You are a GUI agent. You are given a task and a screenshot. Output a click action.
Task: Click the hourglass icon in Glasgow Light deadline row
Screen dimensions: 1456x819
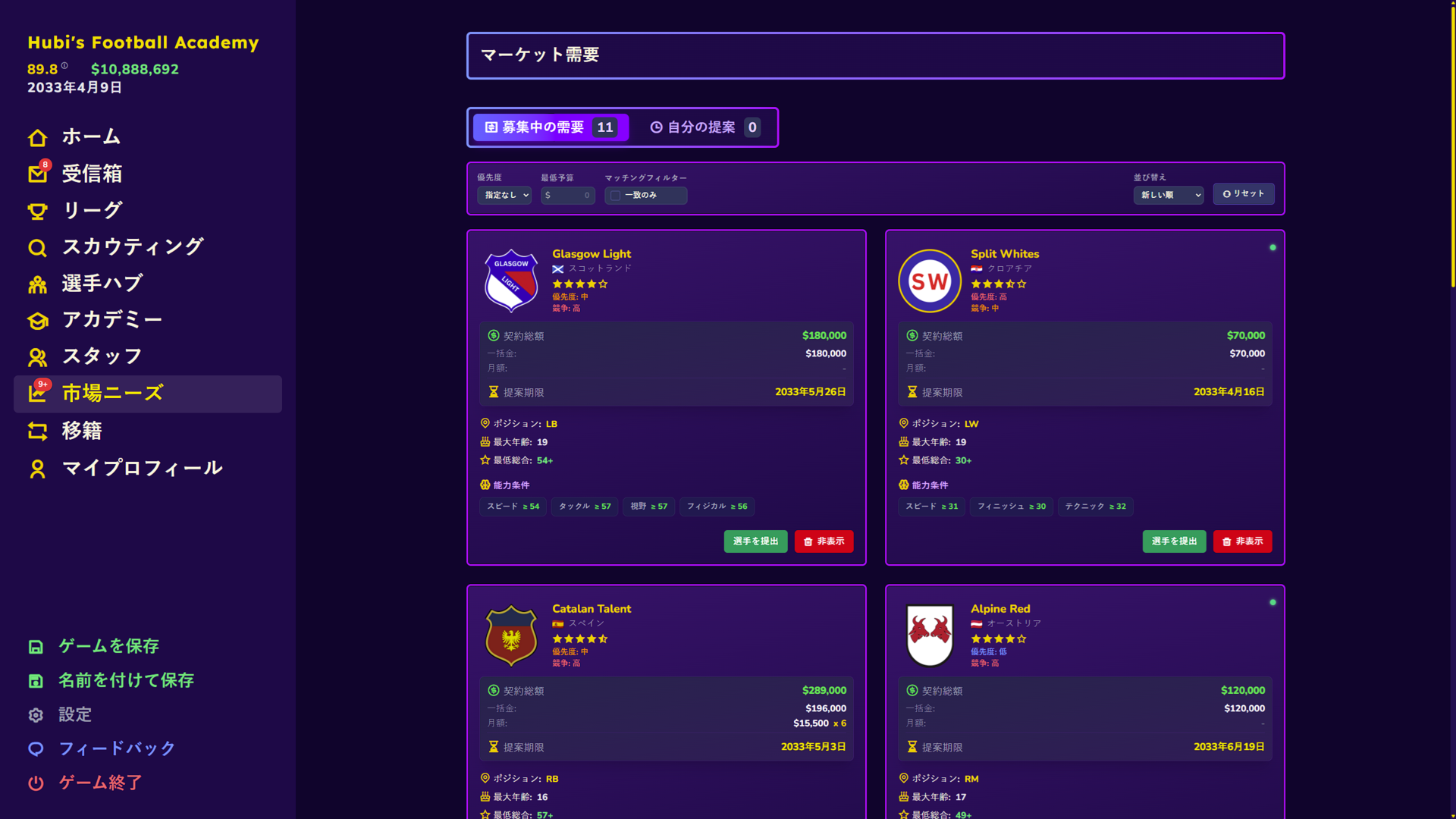tap(494, 392)
